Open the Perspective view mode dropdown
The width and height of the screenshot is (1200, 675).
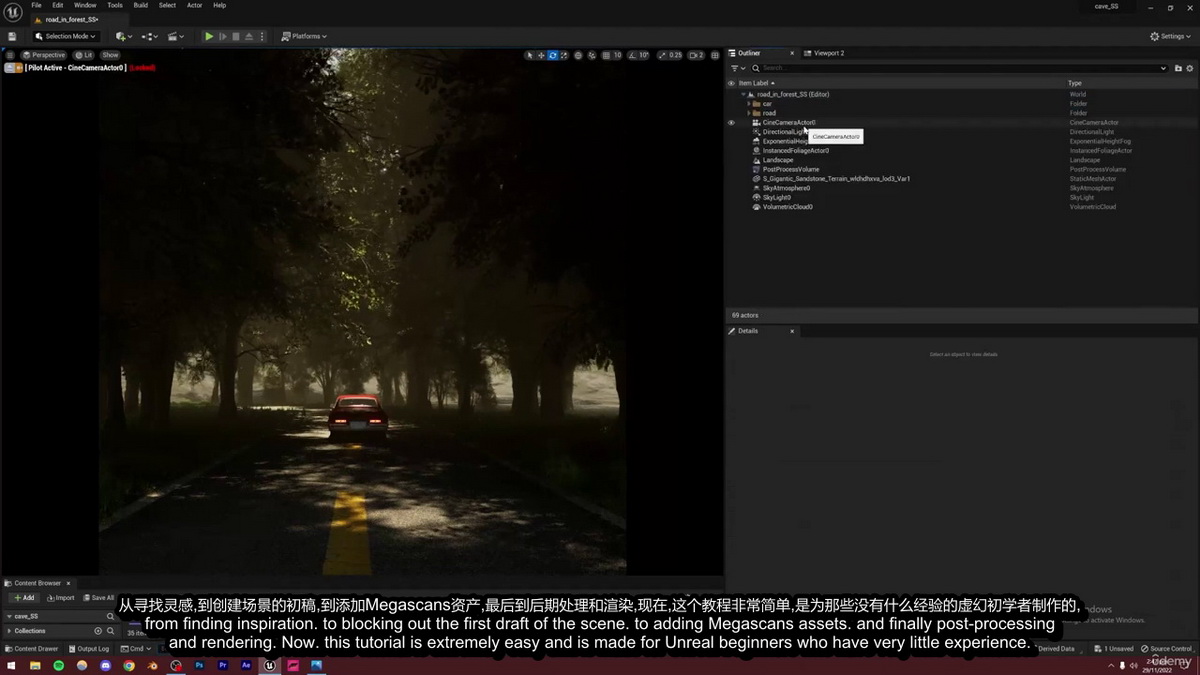pyautogui.click(x=44, y=55)
